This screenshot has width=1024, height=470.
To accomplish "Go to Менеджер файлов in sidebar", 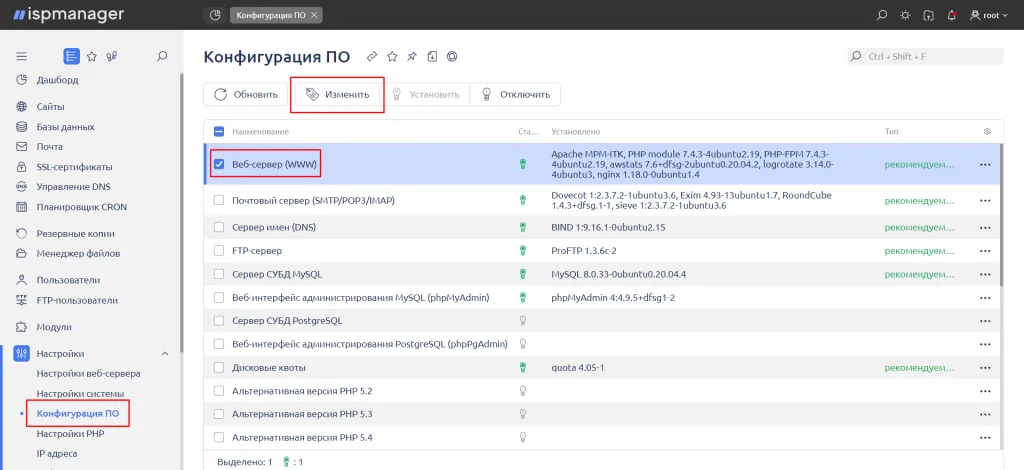I will point(78,253).
